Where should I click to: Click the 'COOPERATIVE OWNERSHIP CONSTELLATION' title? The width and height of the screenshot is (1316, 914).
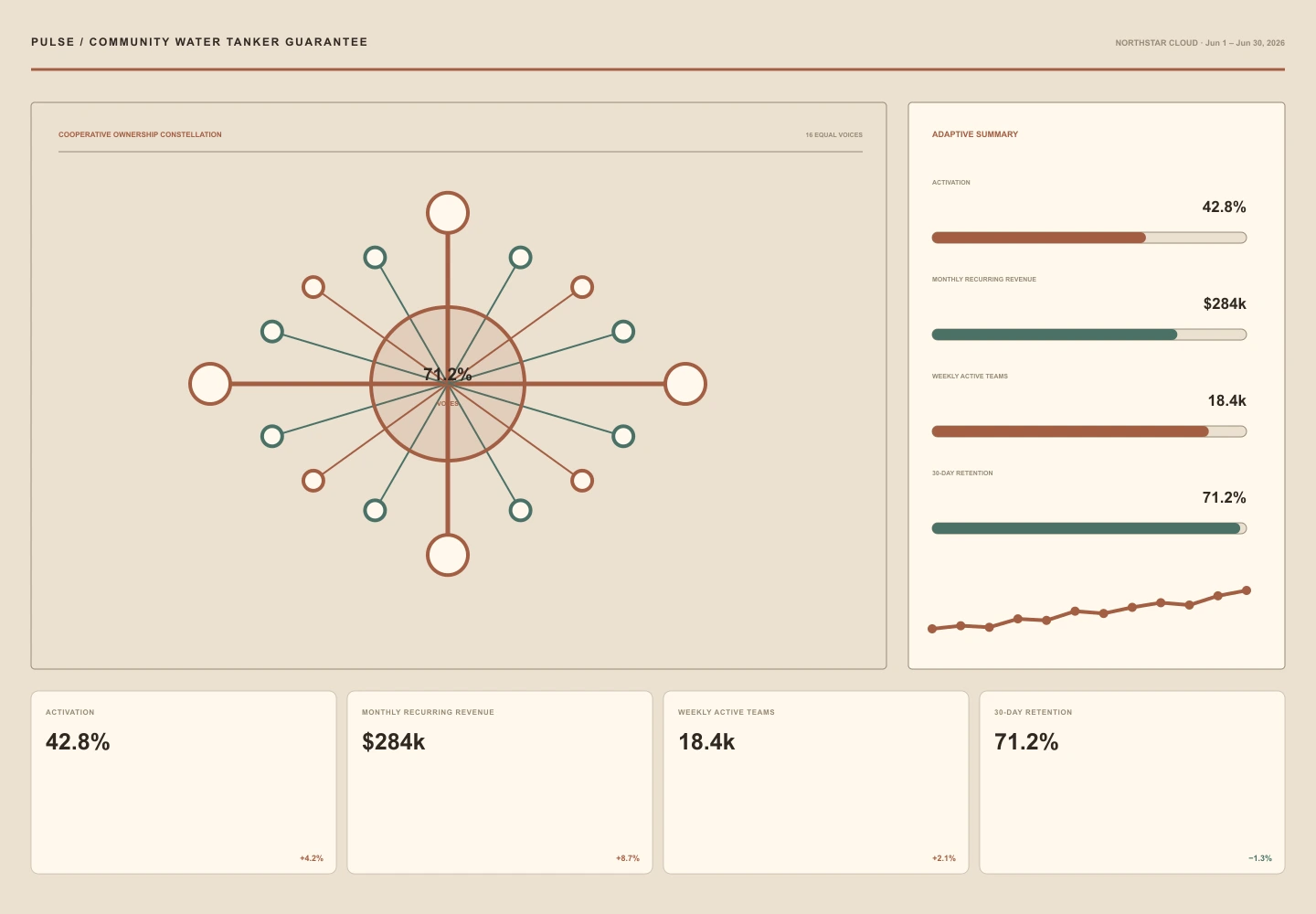tap(140, 134)
